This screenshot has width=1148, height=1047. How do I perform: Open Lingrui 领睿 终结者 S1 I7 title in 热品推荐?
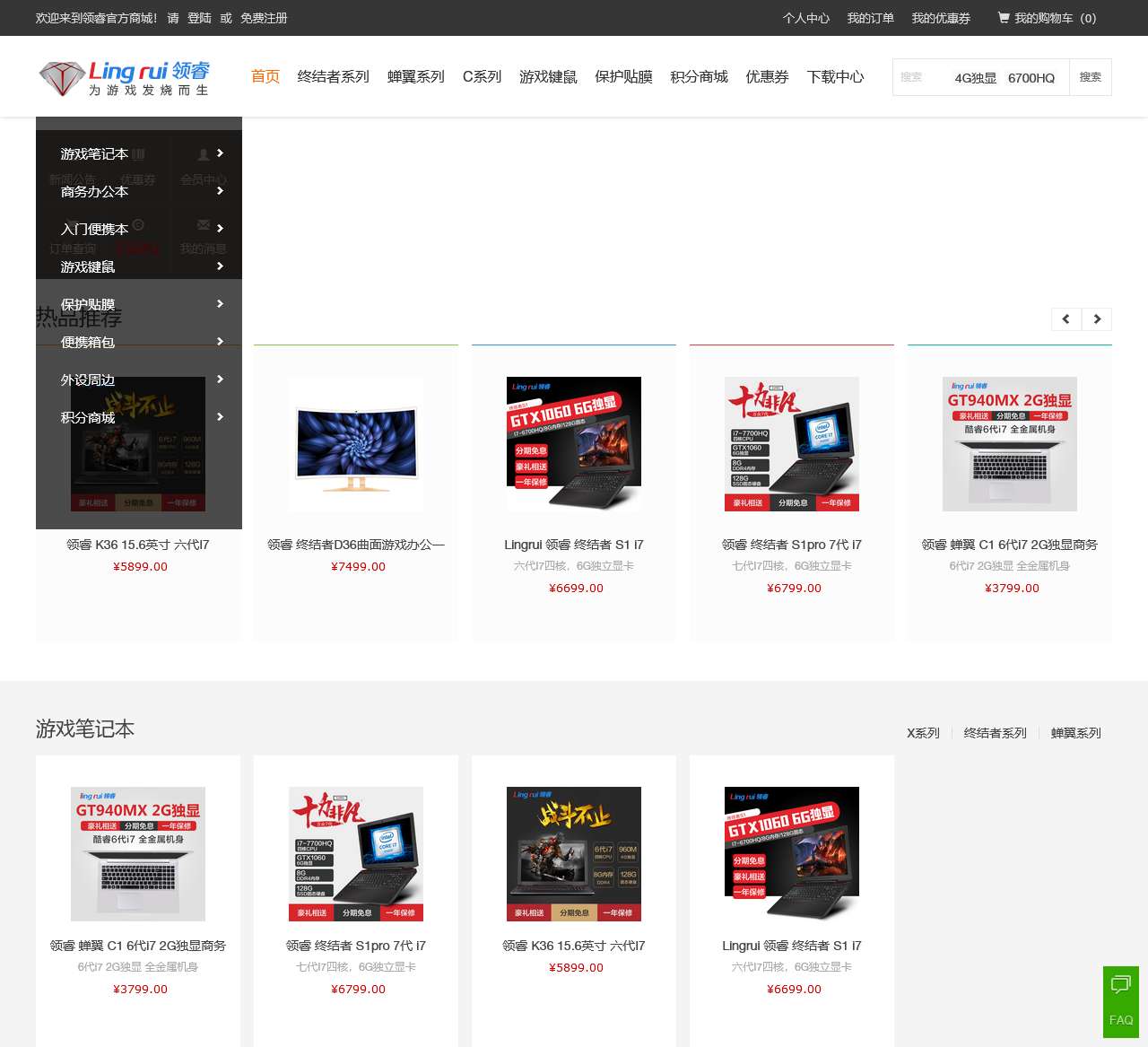[x=574, y=545]
